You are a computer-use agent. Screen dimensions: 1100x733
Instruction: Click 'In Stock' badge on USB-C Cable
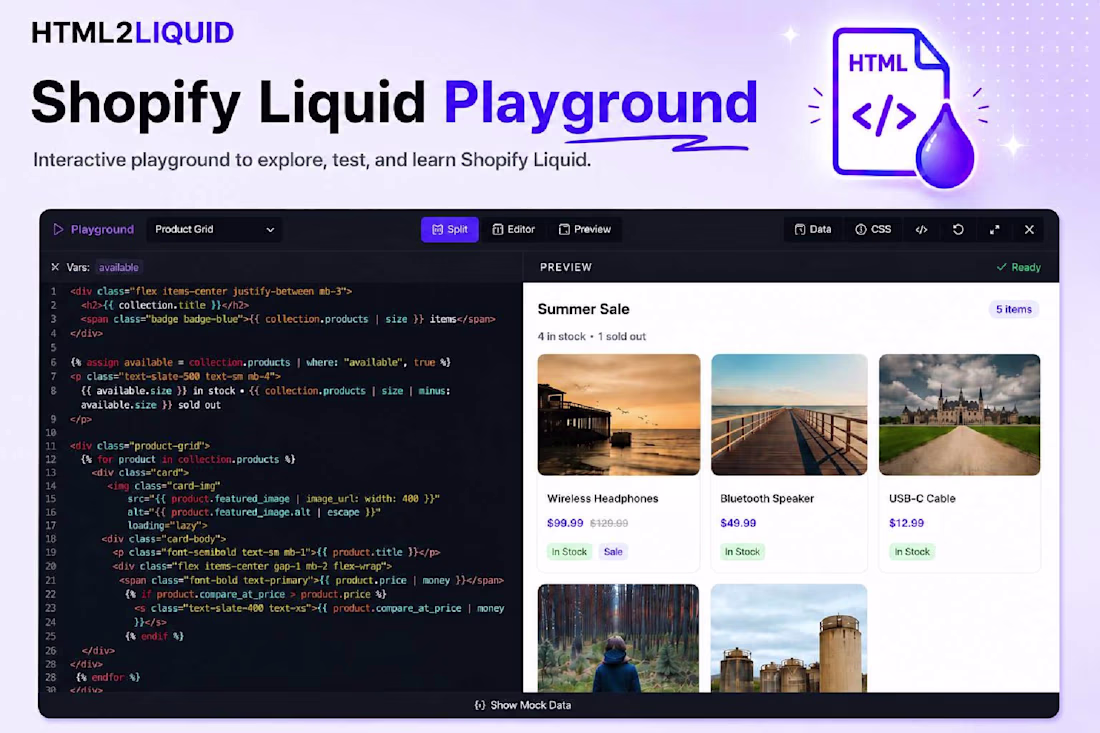click(x=911, y=552)
